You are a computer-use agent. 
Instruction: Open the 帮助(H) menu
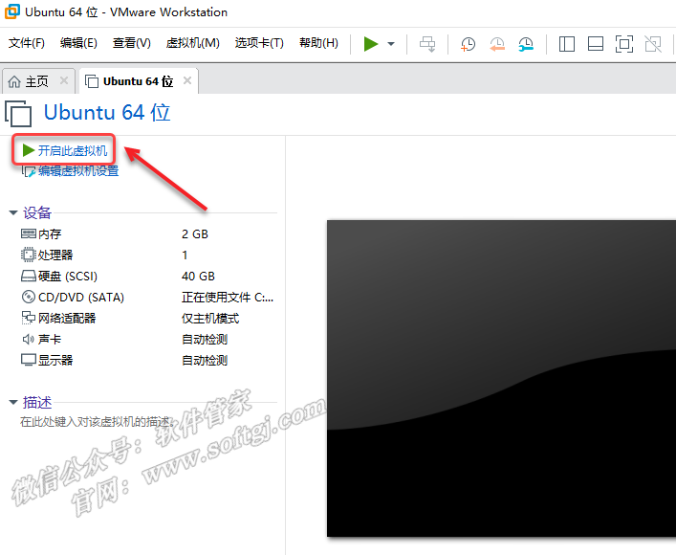319,43
